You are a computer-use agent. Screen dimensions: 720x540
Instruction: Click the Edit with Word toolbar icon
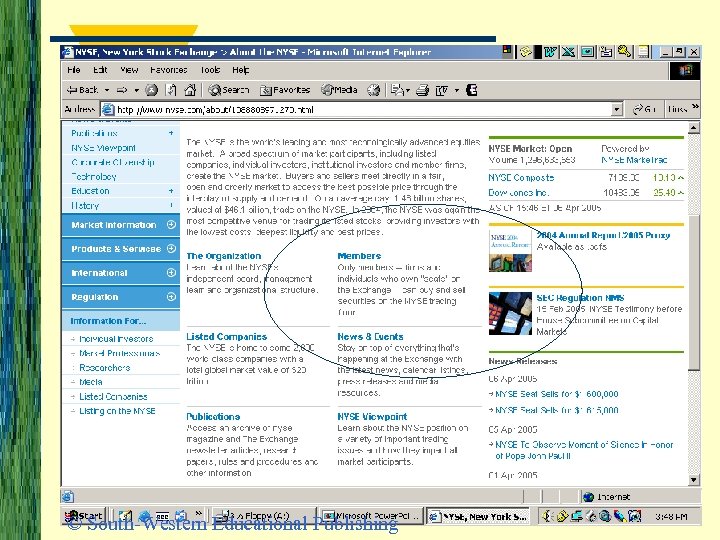(x=441, y=90)
